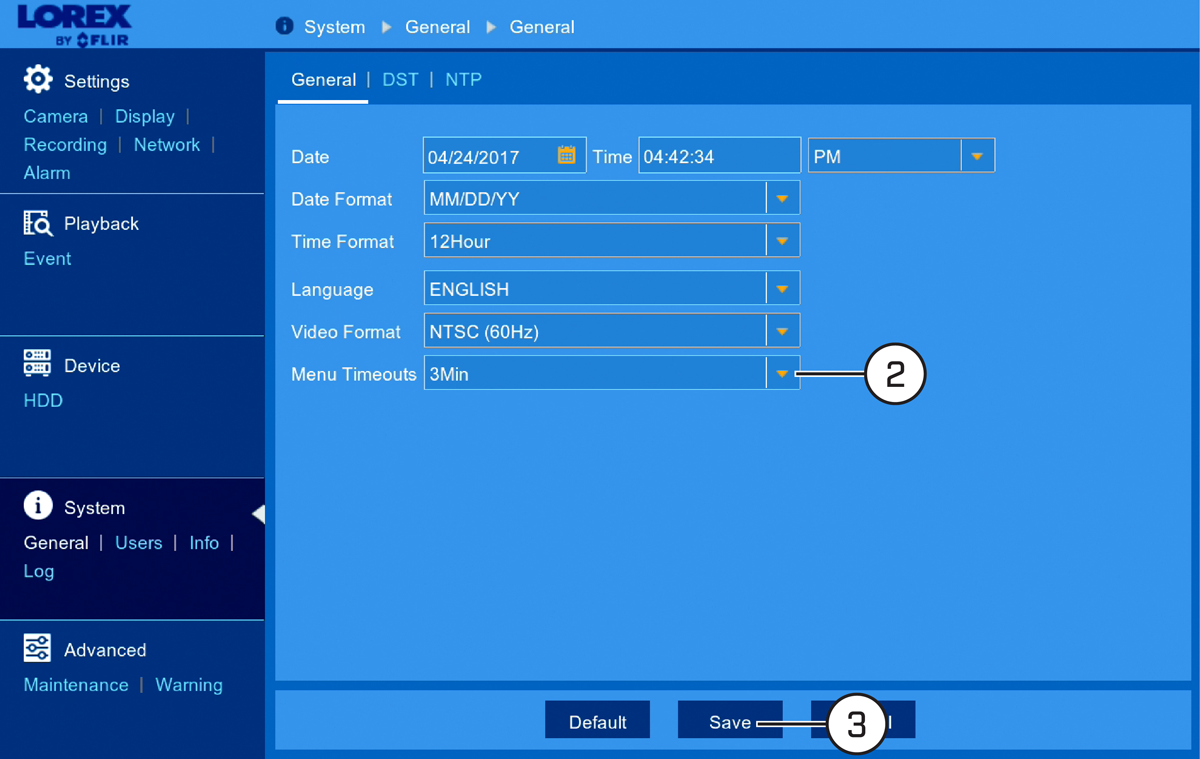Click the Lorex by FLIR logo
This screenshot has width=1200, height=759.
pyautogui.click(x=74, y=25)
